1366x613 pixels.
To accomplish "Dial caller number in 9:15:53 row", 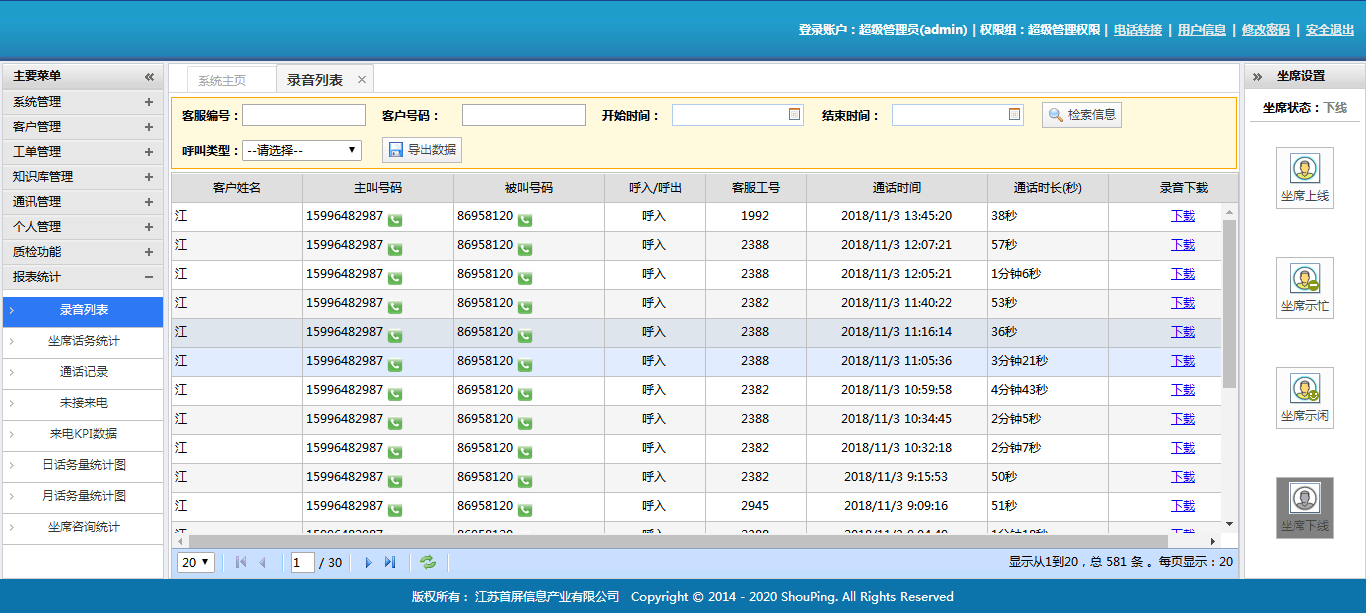I will coord(395,480).
